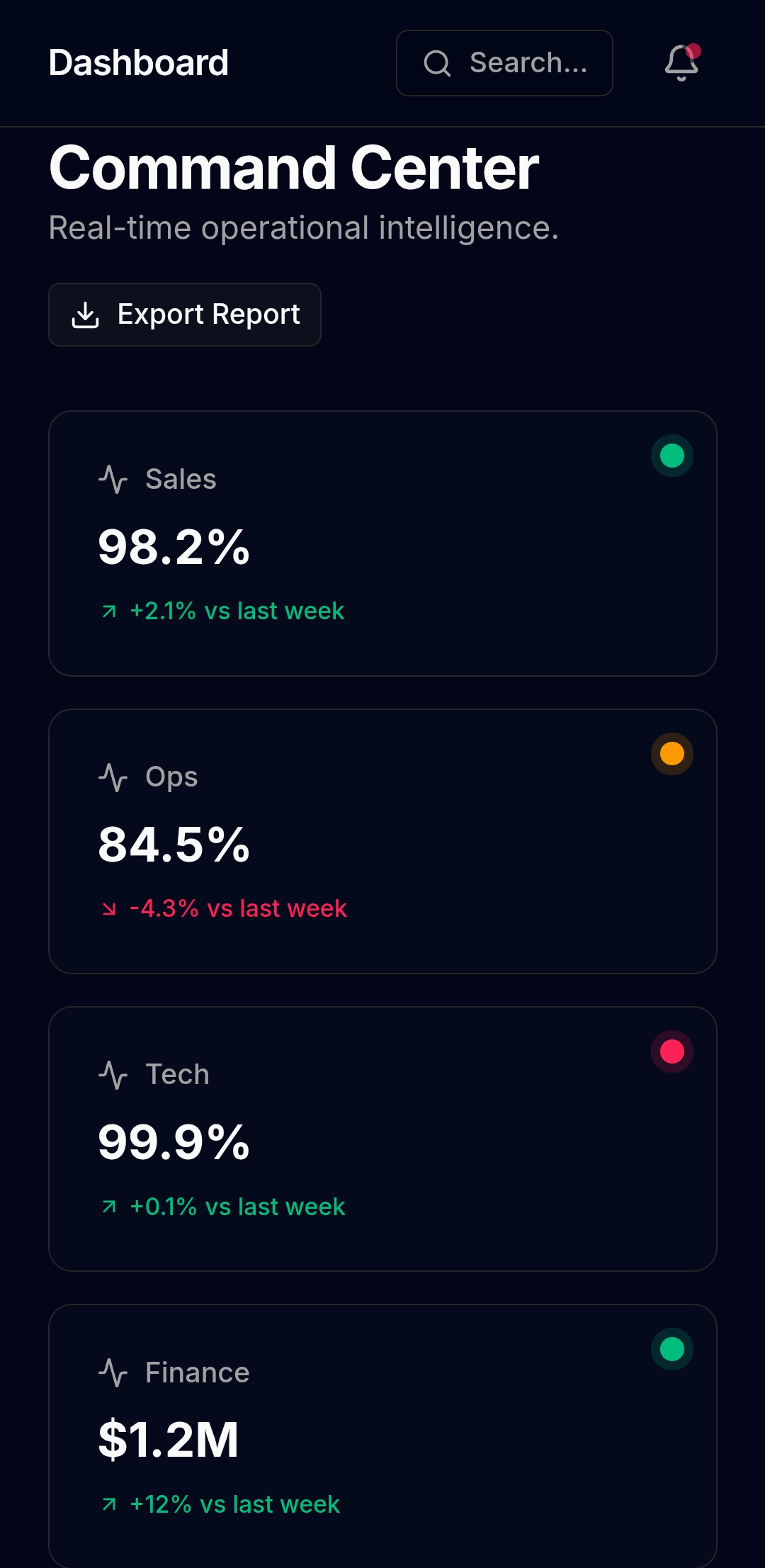Click the downward trend arrow beside -4.3%
765x1568 pixels.
[109, 908]
